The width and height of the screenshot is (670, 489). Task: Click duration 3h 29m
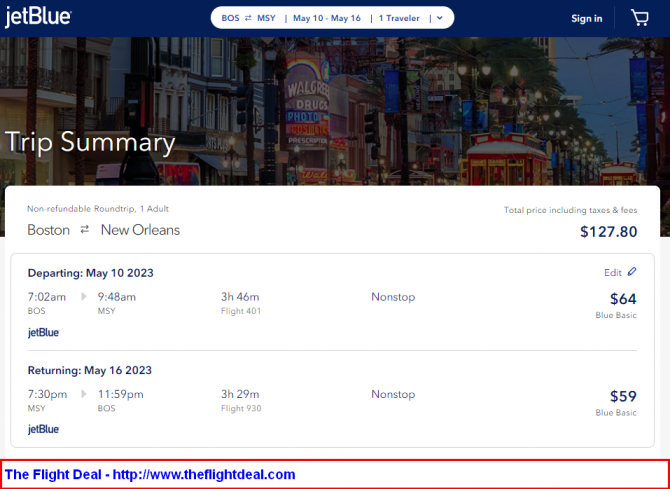240,394
